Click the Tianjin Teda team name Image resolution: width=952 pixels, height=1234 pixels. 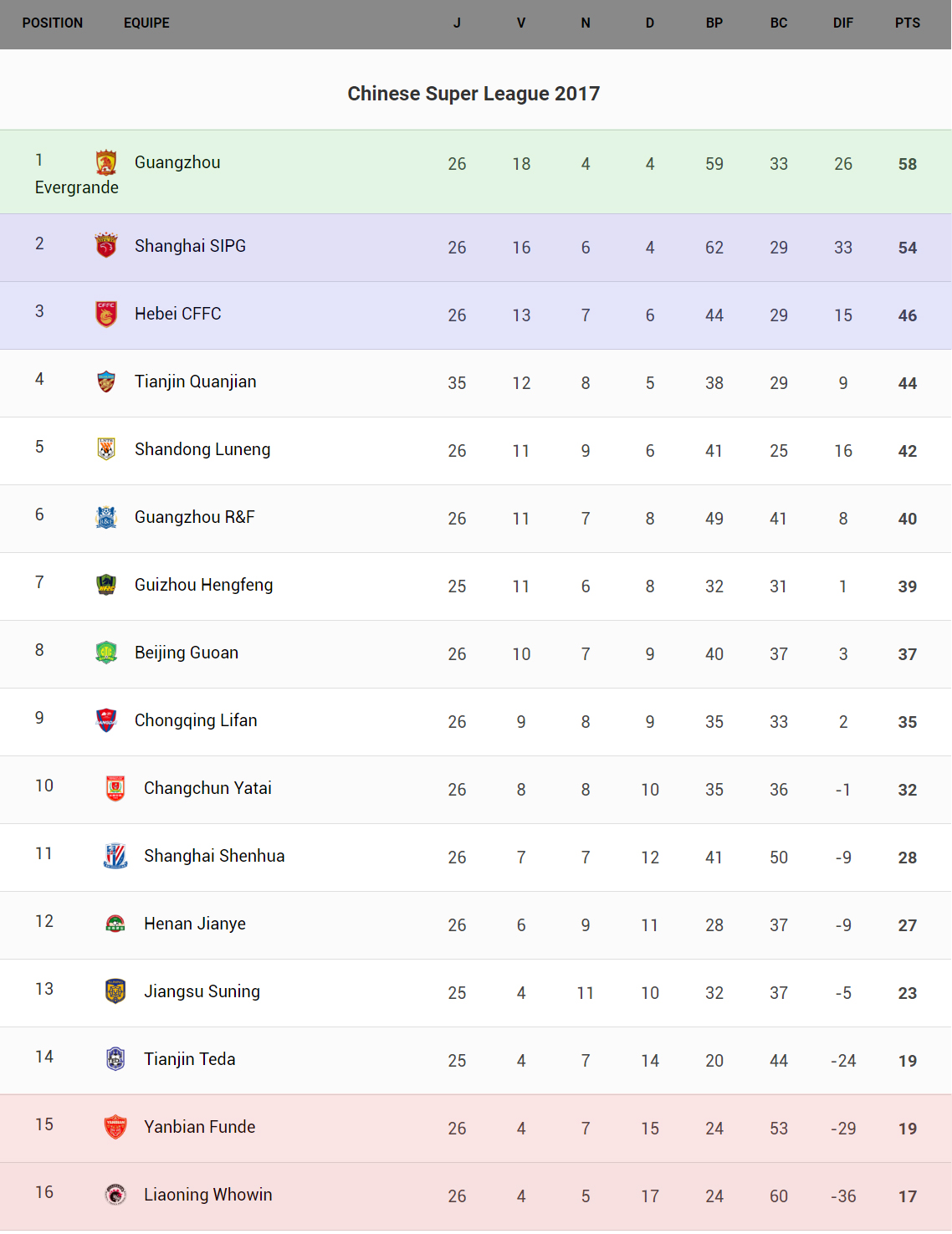[x=190, y=1059]
